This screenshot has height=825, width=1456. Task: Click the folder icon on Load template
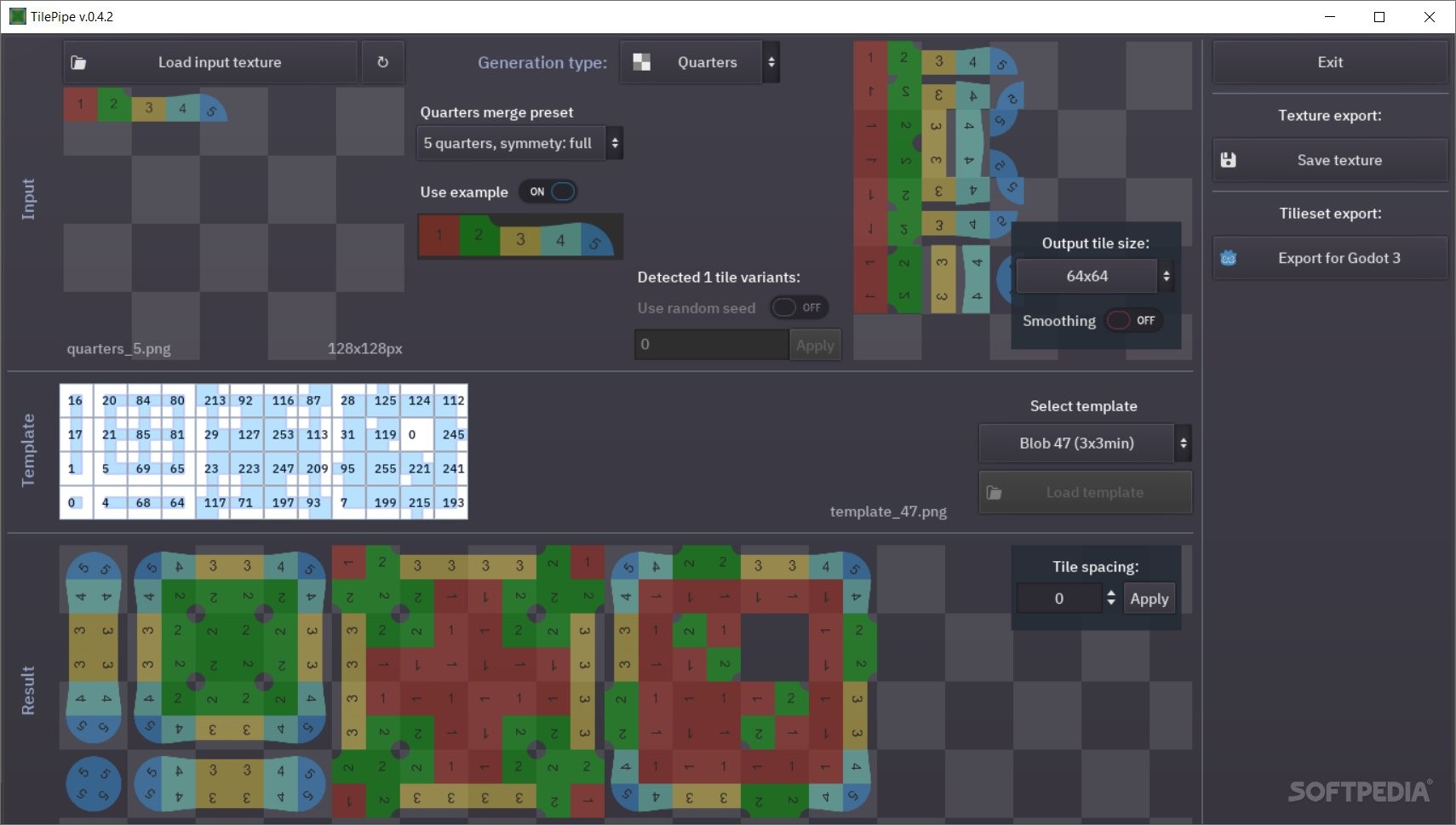coord(994,492)
